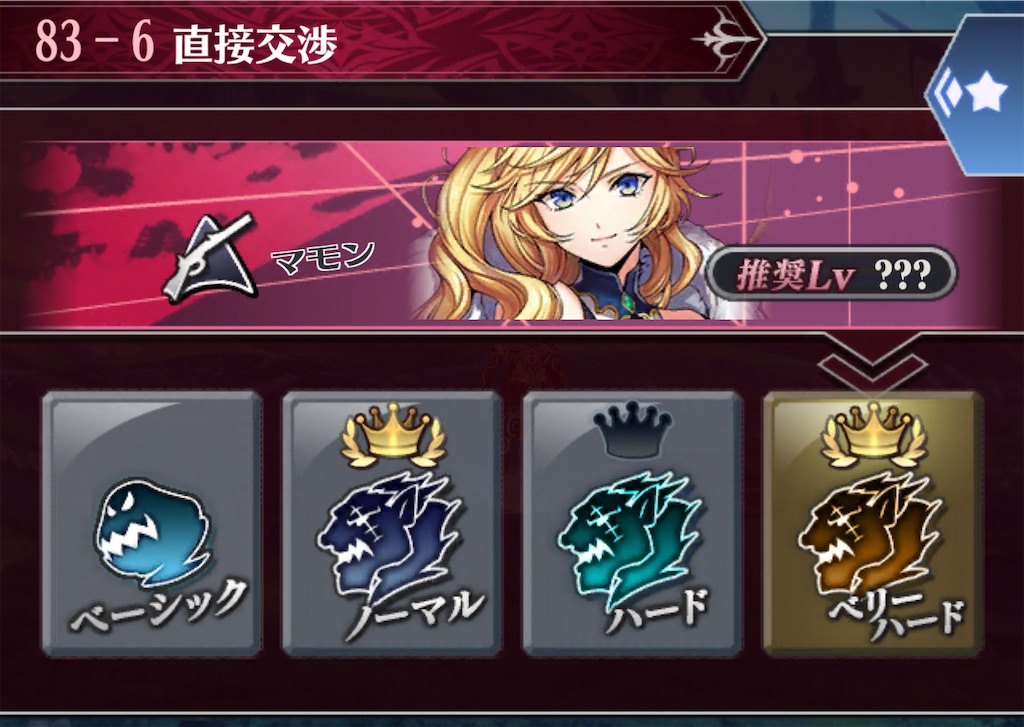The image size is (1024, 727).
Task: Open the blue star side tab
Action: (x=978, y=95)
